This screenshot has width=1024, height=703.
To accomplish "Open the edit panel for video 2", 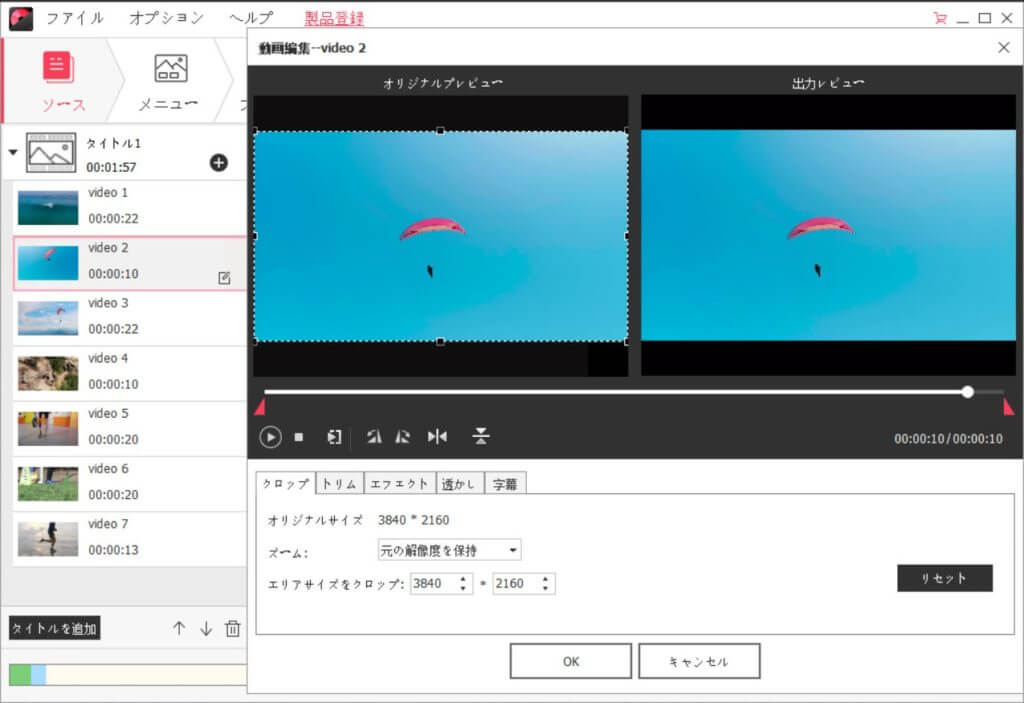I will click(x=225, y=277).
